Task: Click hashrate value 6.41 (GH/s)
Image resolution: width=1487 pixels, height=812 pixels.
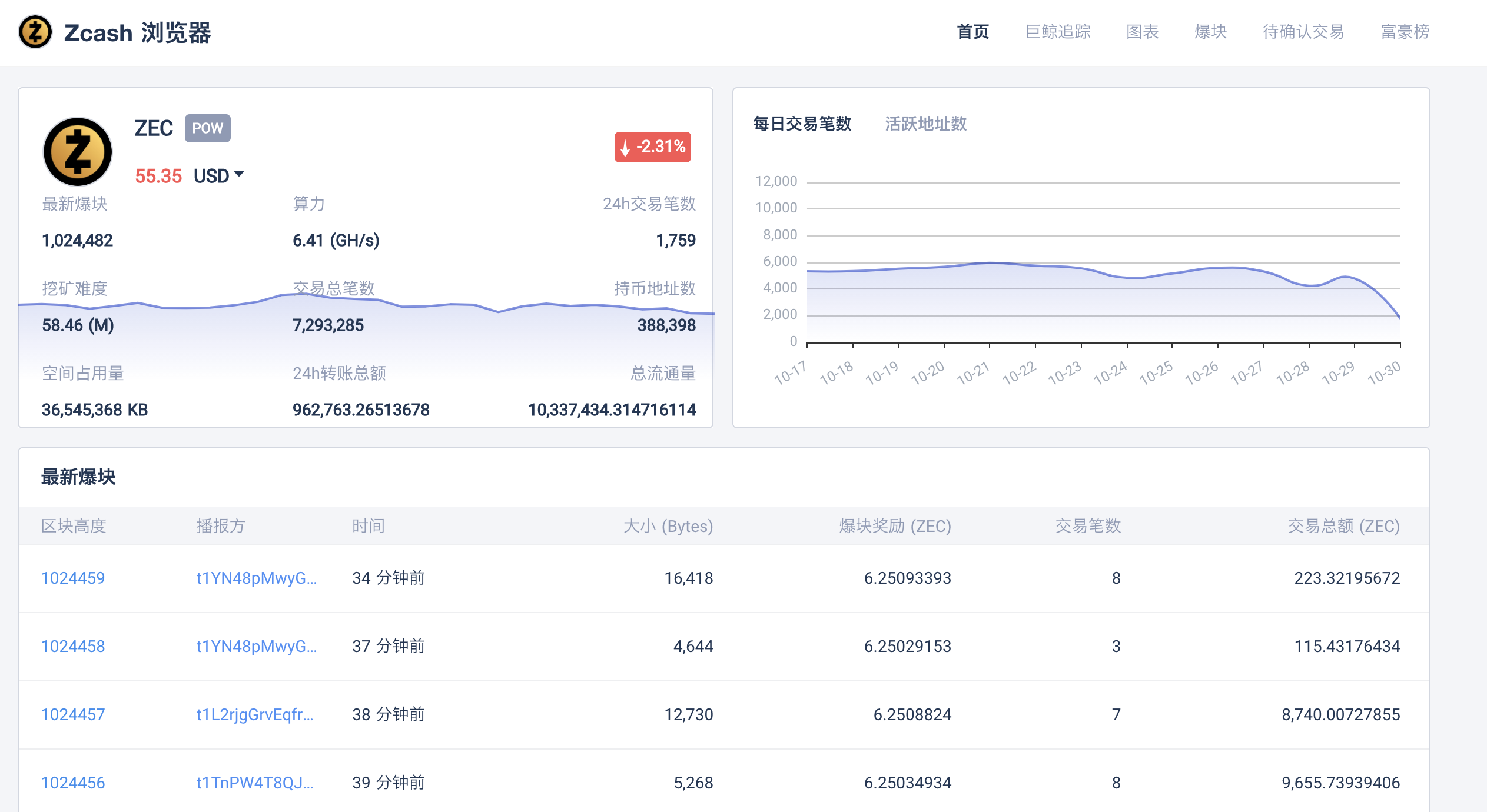Action: (x=336, y=240)
